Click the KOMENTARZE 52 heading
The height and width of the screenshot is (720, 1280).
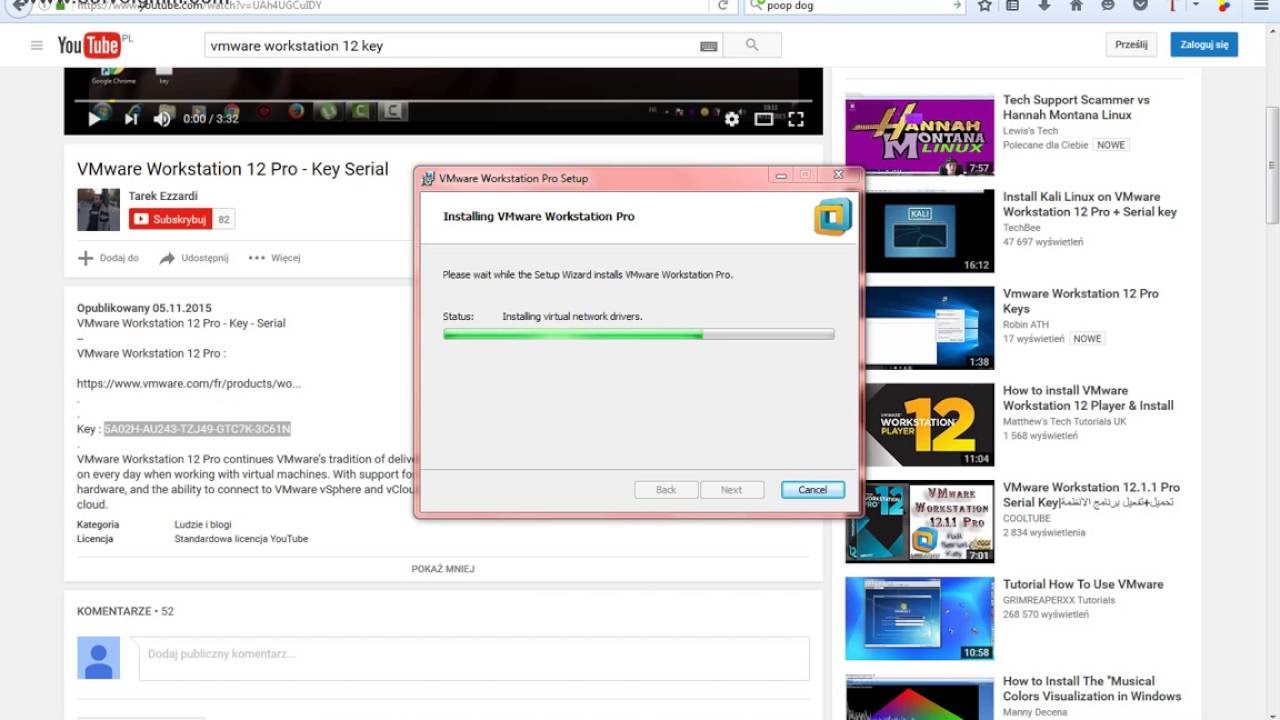click(125, 611)
